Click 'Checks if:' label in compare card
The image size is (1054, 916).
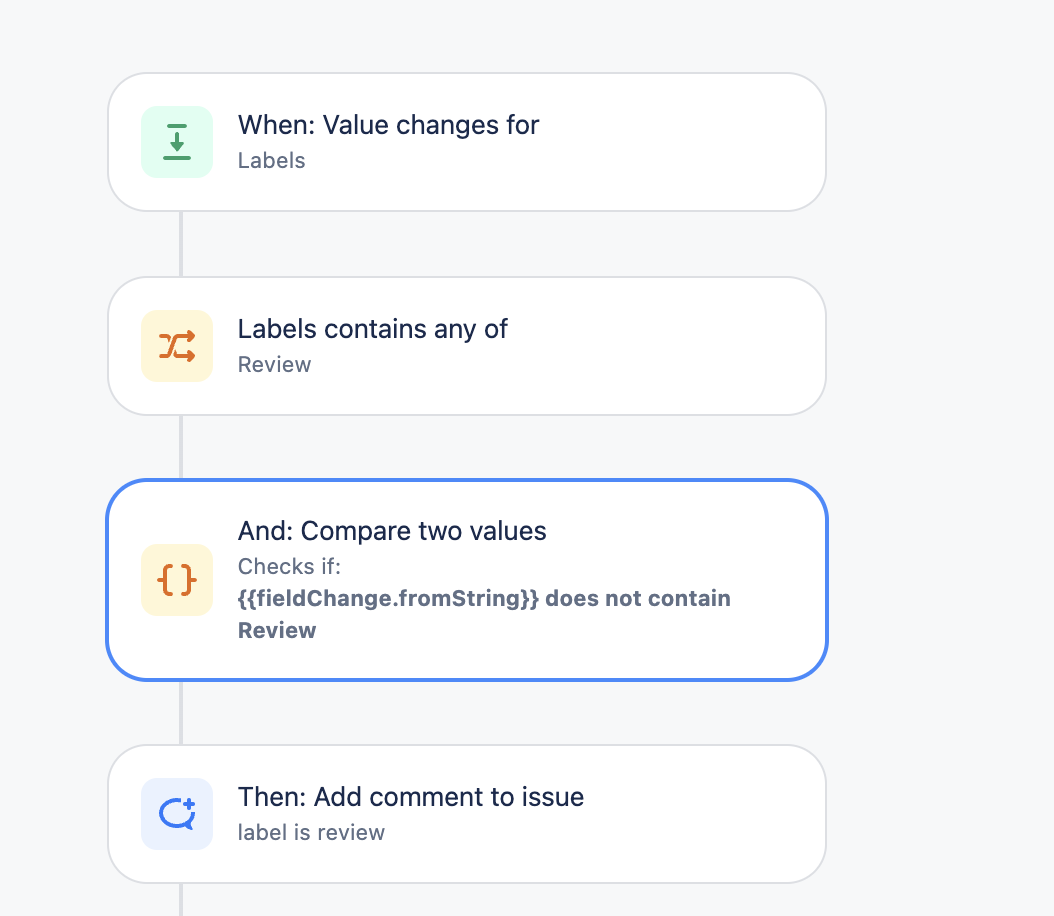(x=289, y=566)
